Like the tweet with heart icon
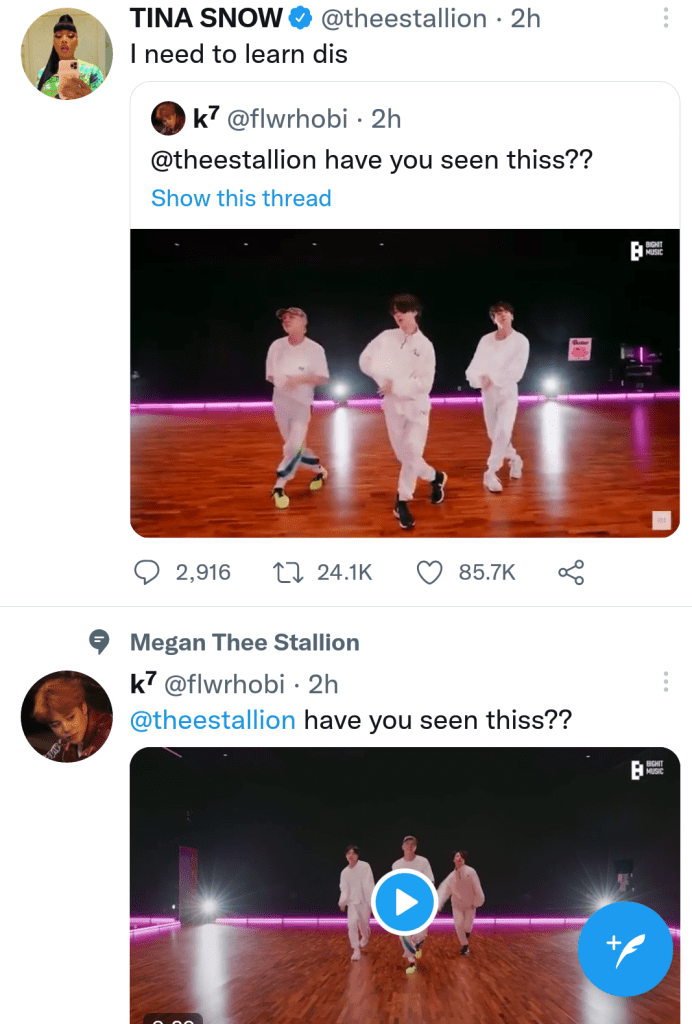The height and width of the screenshot is (1024, 692). click(429, 572)
